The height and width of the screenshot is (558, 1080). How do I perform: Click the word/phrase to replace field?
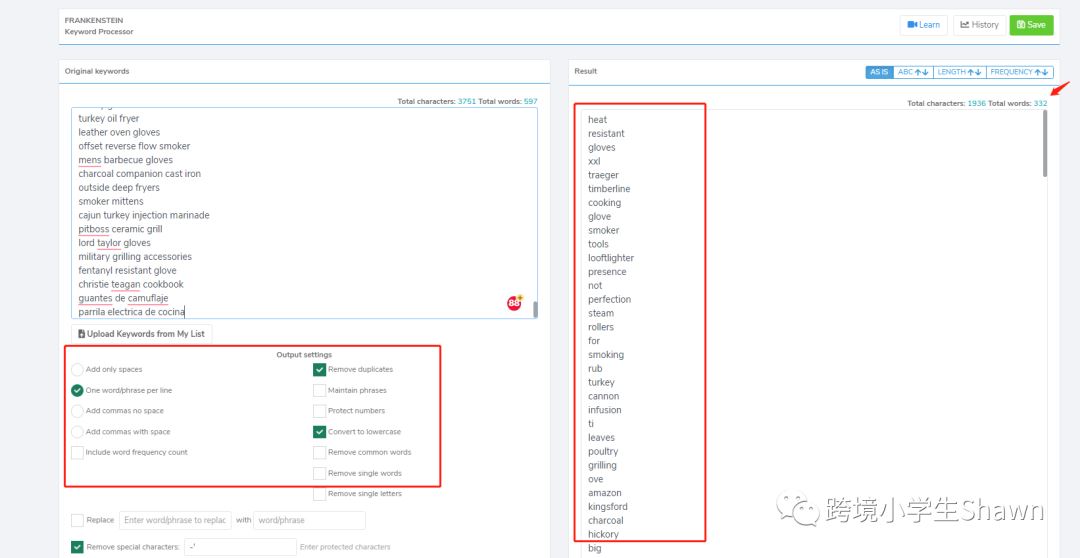pos(175,520)
